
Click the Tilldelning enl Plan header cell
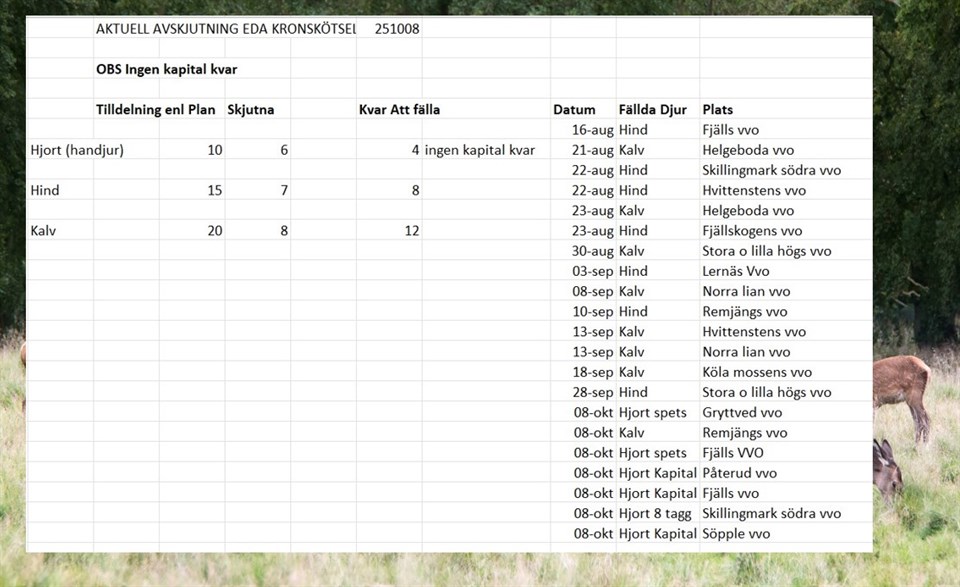[155, 109]
